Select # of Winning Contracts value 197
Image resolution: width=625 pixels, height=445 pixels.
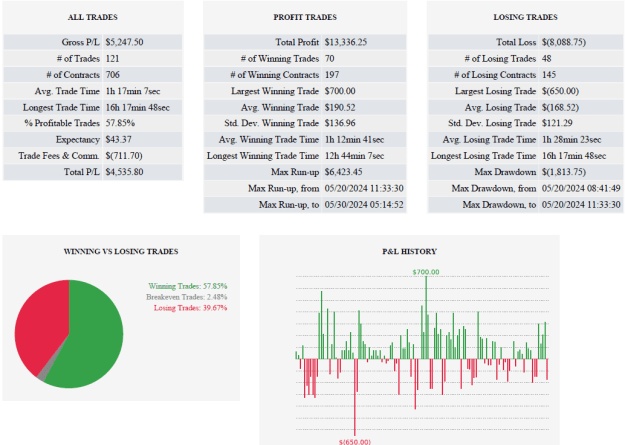(332, 75)
